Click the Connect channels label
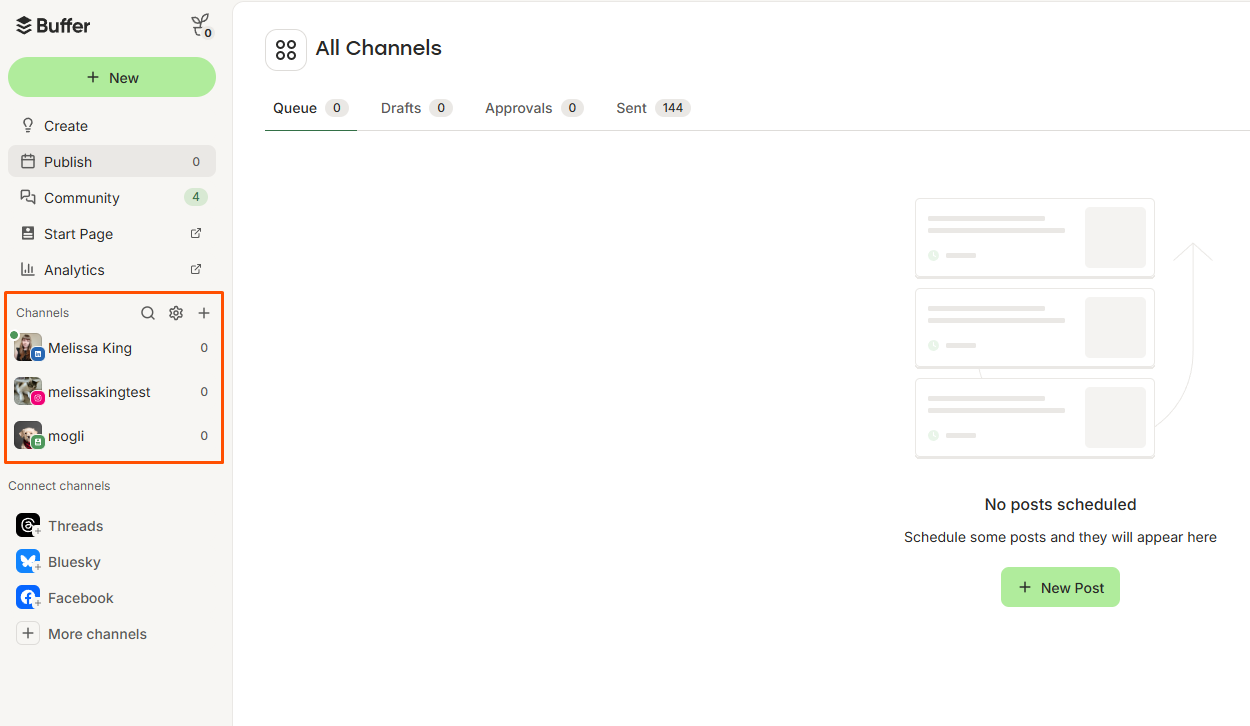 [59, 486]
